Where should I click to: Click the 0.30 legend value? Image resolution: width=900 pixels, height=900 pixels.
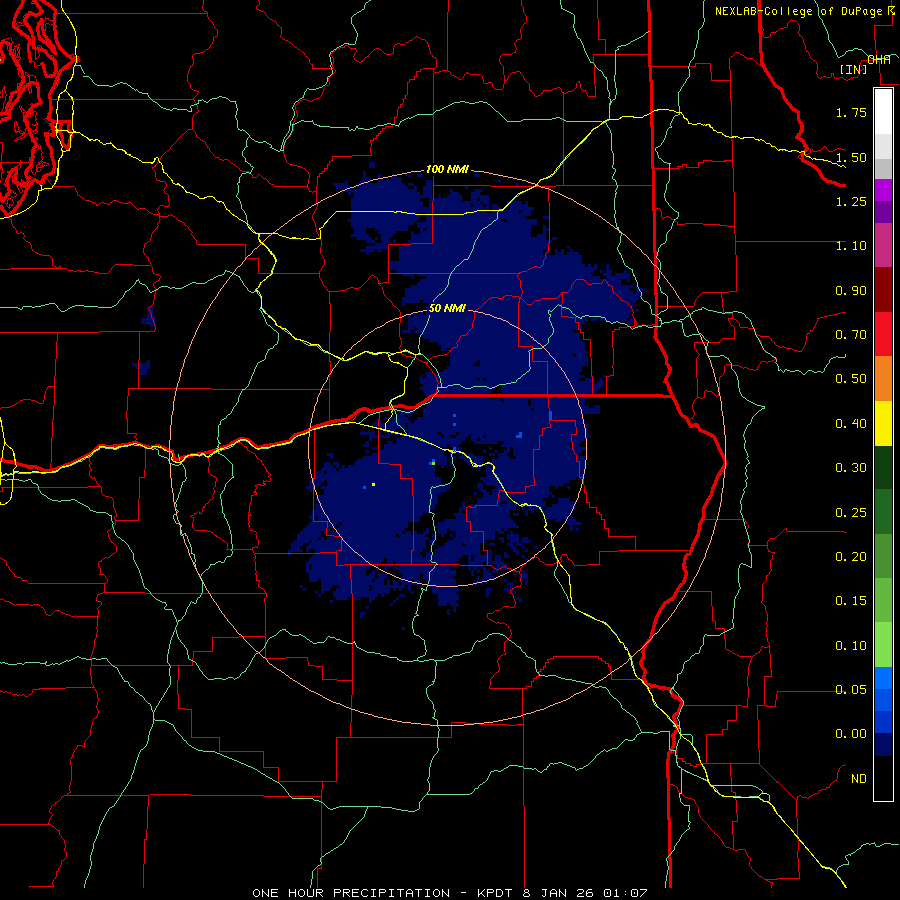point(851,468)
